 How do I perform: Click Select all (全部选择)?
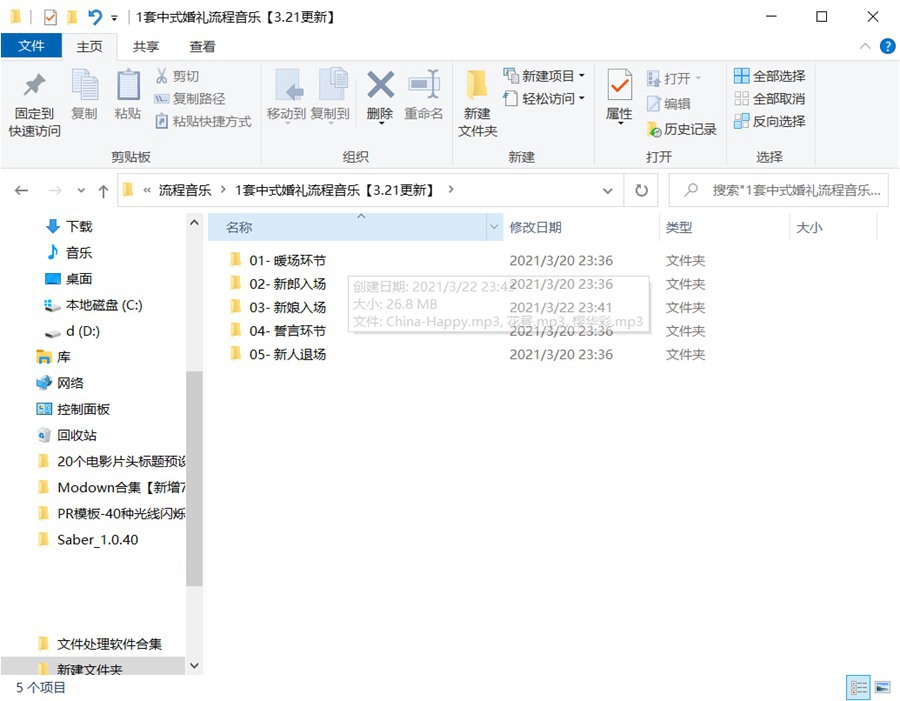[x=769, y=76]
